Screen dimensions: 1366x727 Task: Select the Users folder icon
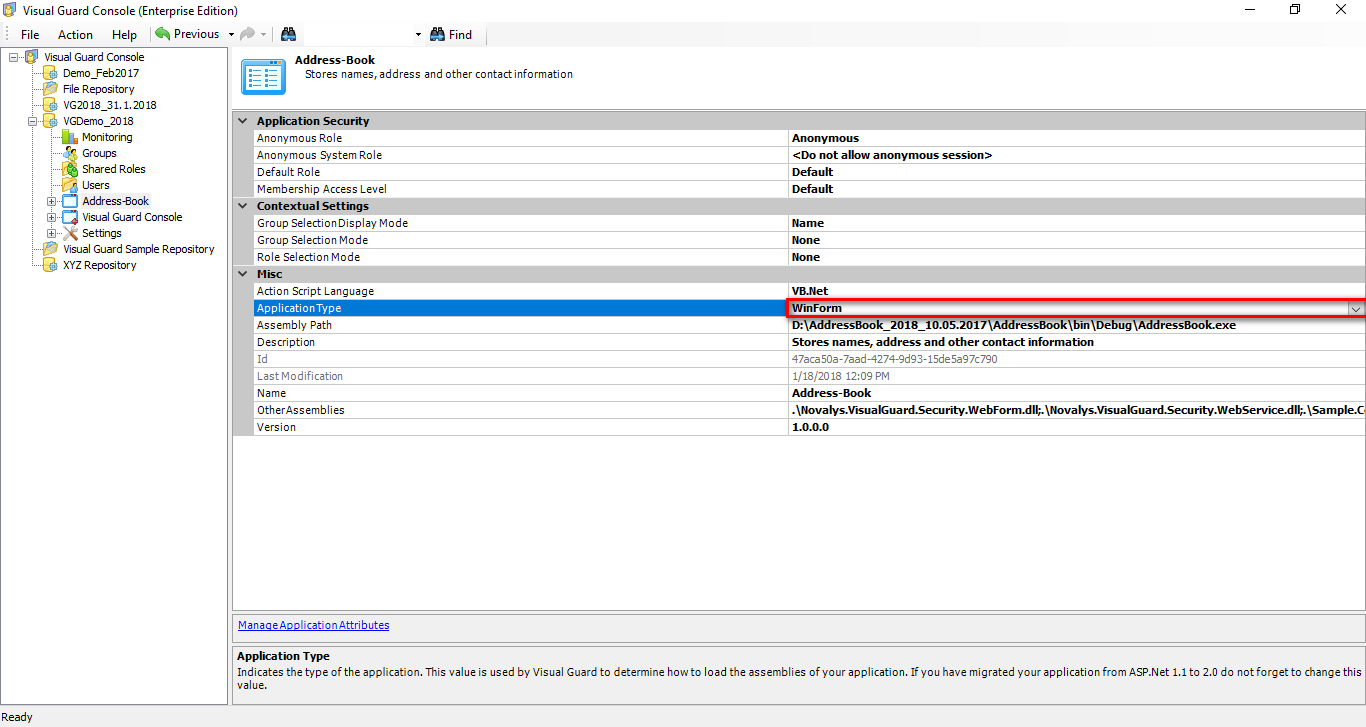(x=71, y=185)
